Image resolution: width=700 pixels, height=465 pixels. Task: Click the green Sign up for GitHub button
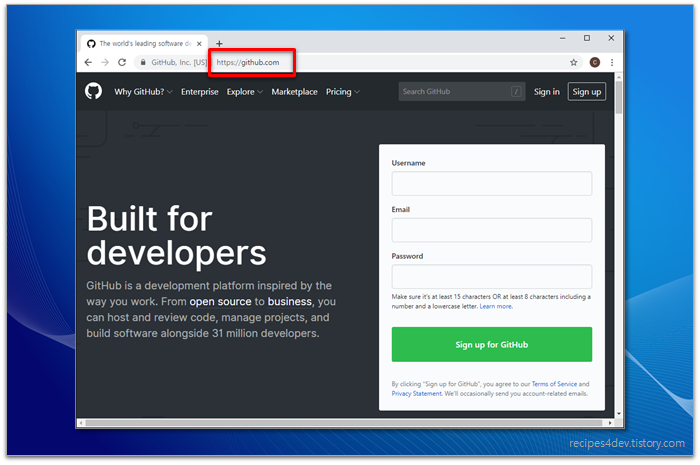(492, 345)
